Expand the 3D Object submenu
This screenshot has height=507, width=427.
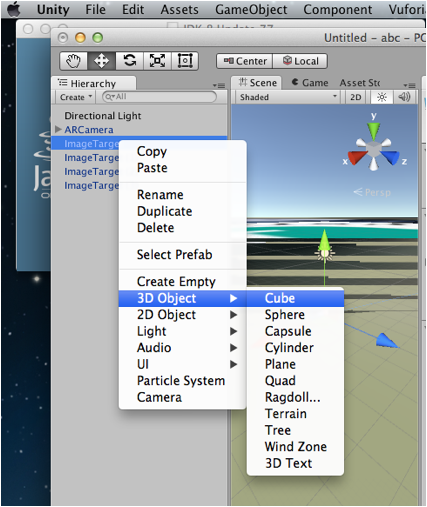pos(183,298)
